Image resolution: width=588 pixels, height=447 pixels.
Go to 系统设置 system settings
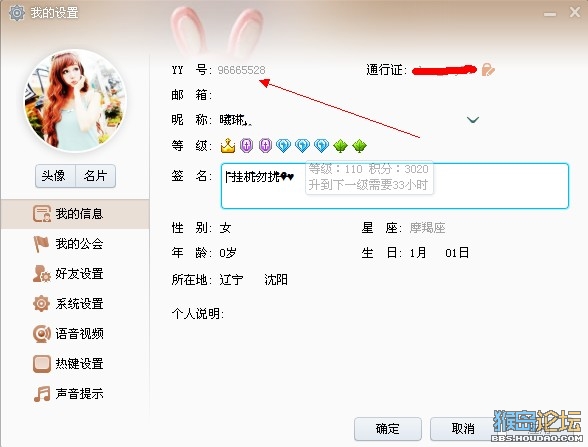click(75, 304)
